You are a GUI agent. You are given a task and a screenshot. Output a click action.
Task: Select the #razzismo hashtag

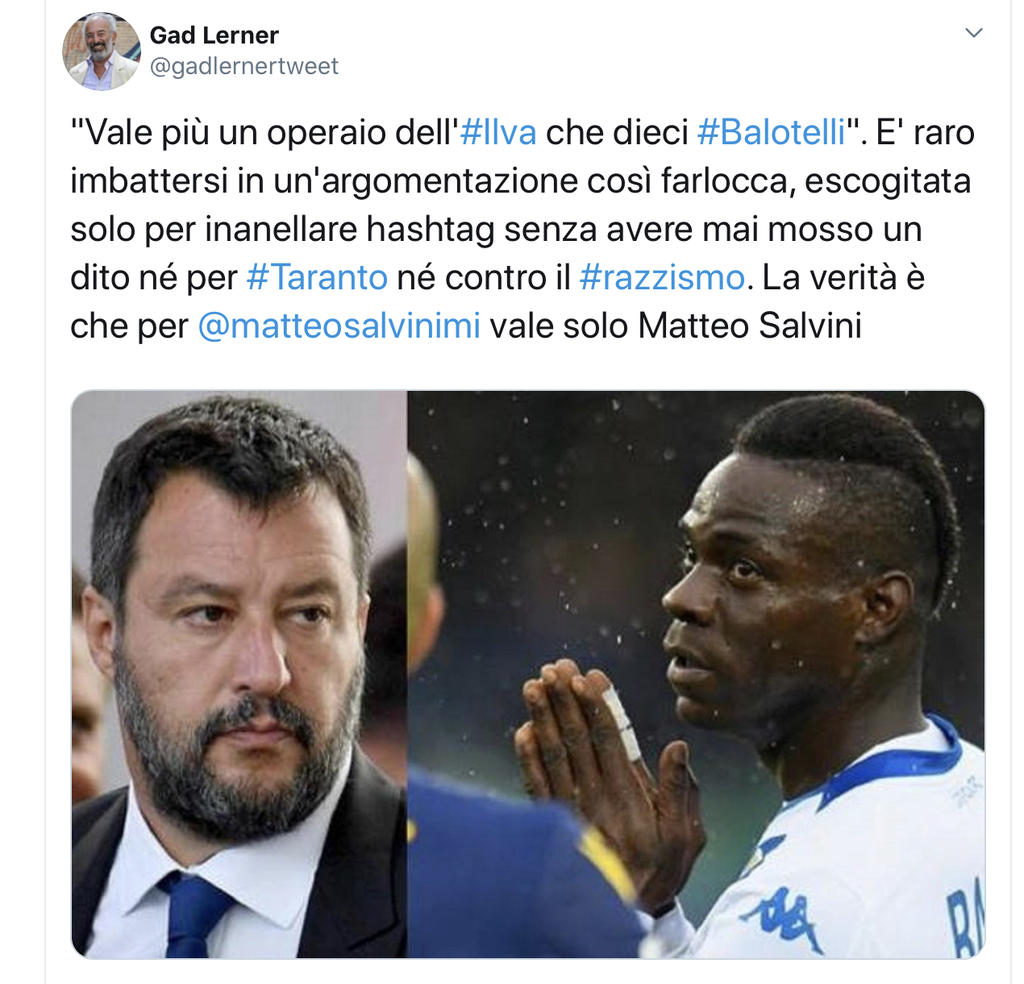[x=662, y=278]
